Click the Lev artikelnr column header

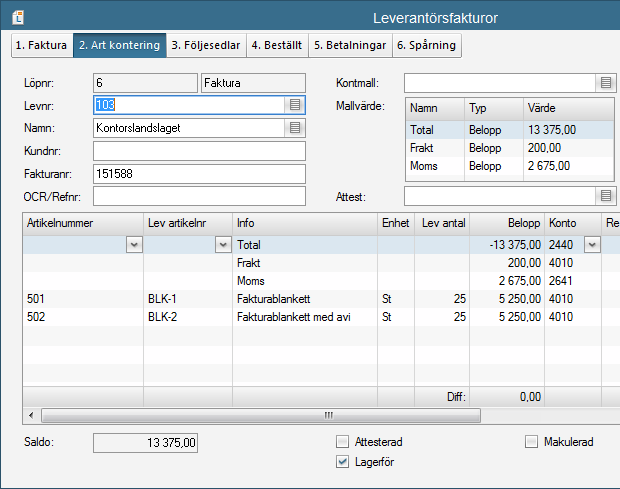coord(188,223)
